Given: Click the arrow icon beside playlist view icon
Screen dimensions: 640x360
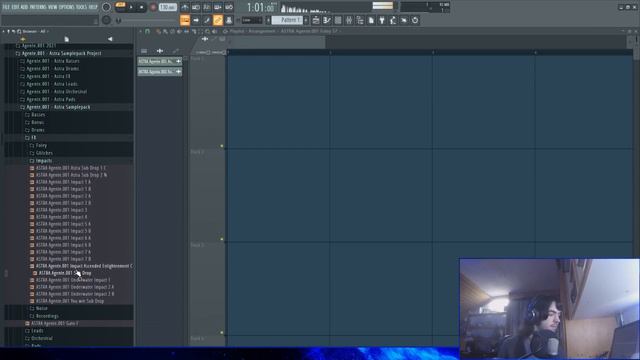Looking at the screenshot, I should tap(196, 20).
